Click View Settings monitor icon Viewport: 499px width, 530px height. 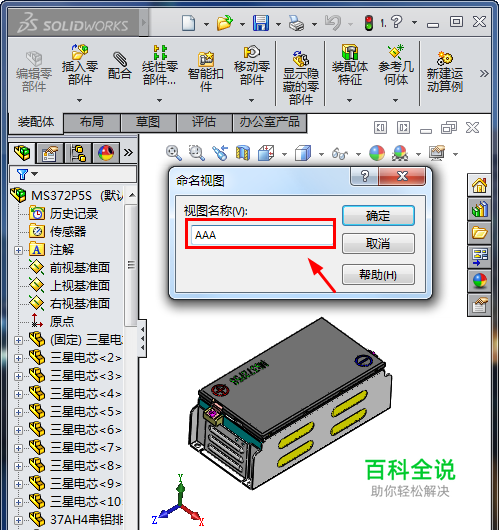click(x=437, y=153)
